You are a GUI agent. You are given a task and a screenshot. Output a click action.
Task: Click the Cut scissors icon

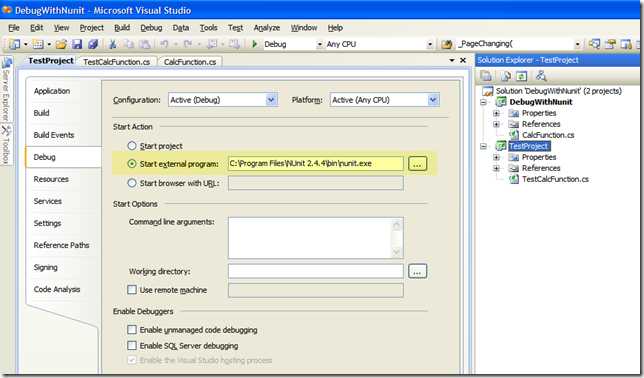coord(113,44)
